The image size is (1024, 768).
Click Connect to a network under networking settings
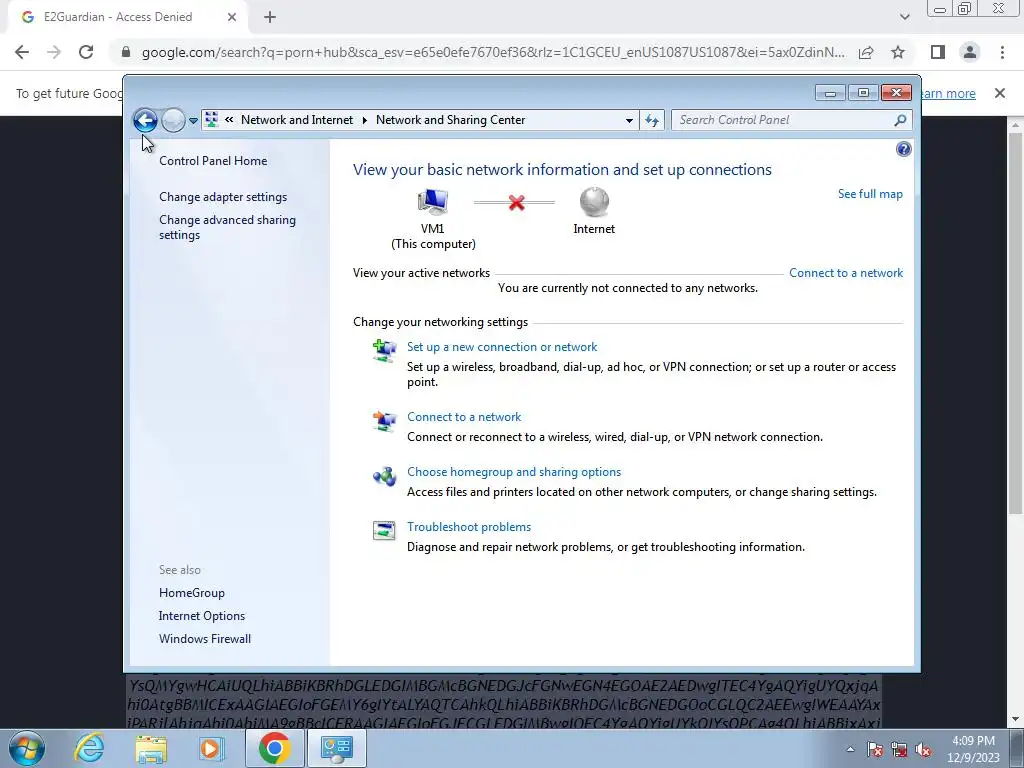(464, 417)
